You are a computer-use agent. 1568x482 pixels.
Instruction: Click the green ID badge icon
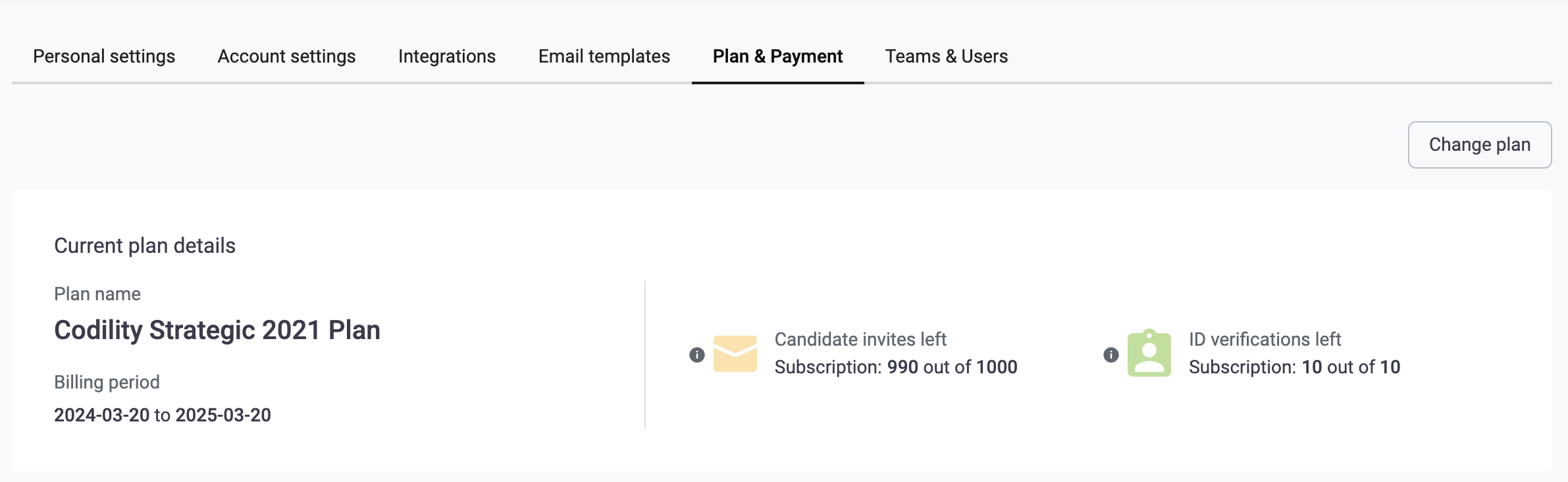[x=1149, y=354]
